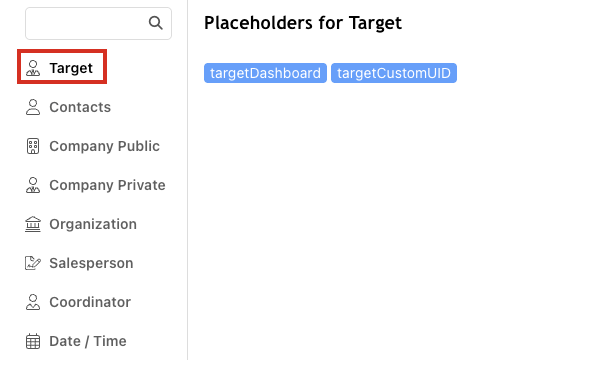
Task: Switch to Company Public placeholders
Action: tap(93, 146)
